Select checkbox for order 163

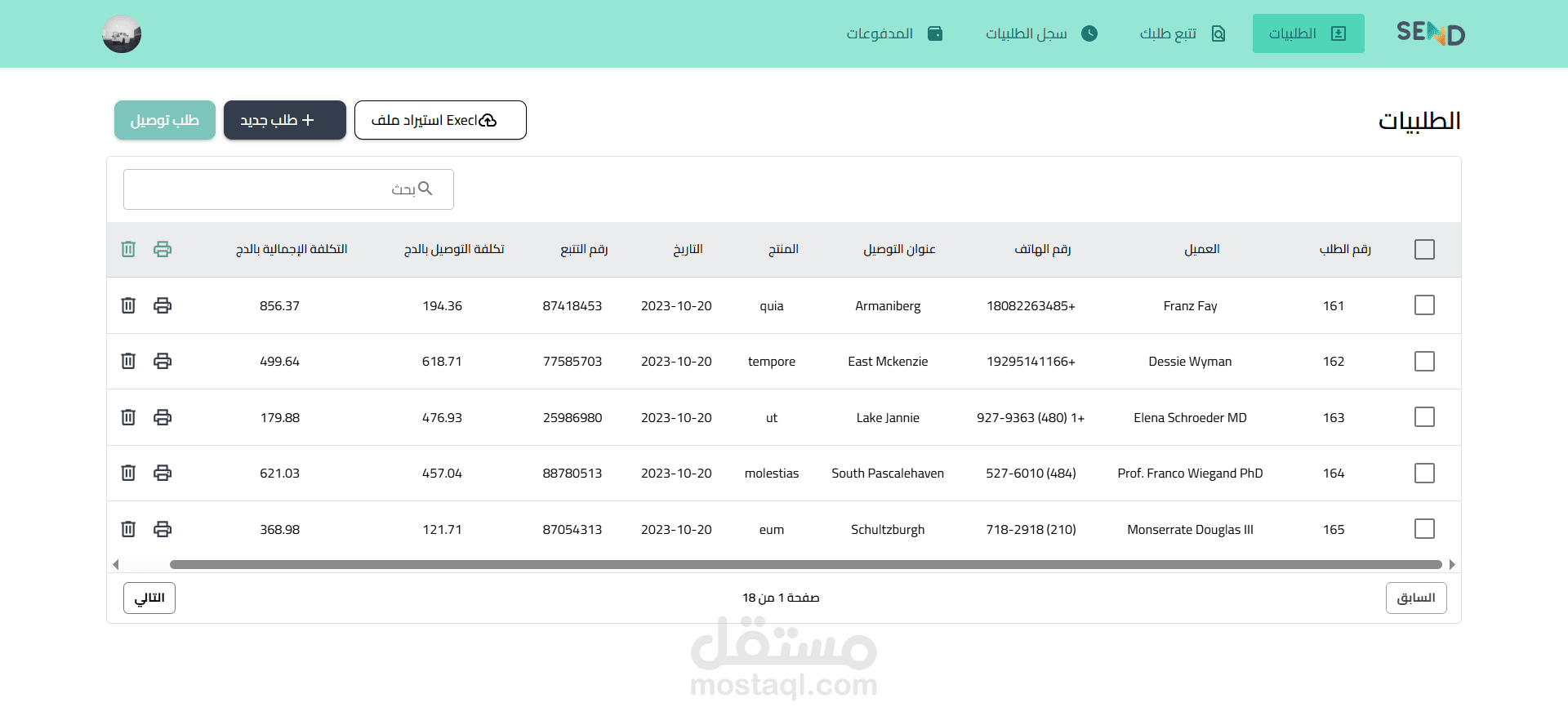1424,417
